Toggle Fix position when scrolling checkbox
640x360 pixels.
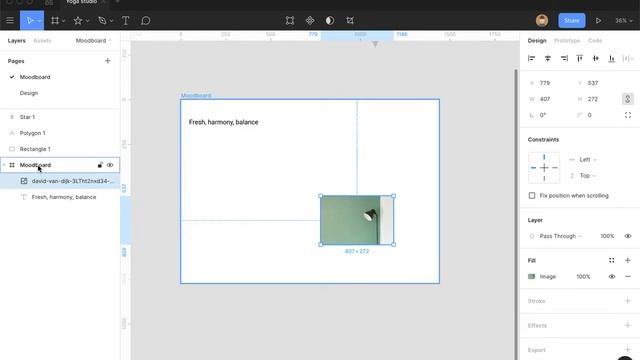point(532,196)
